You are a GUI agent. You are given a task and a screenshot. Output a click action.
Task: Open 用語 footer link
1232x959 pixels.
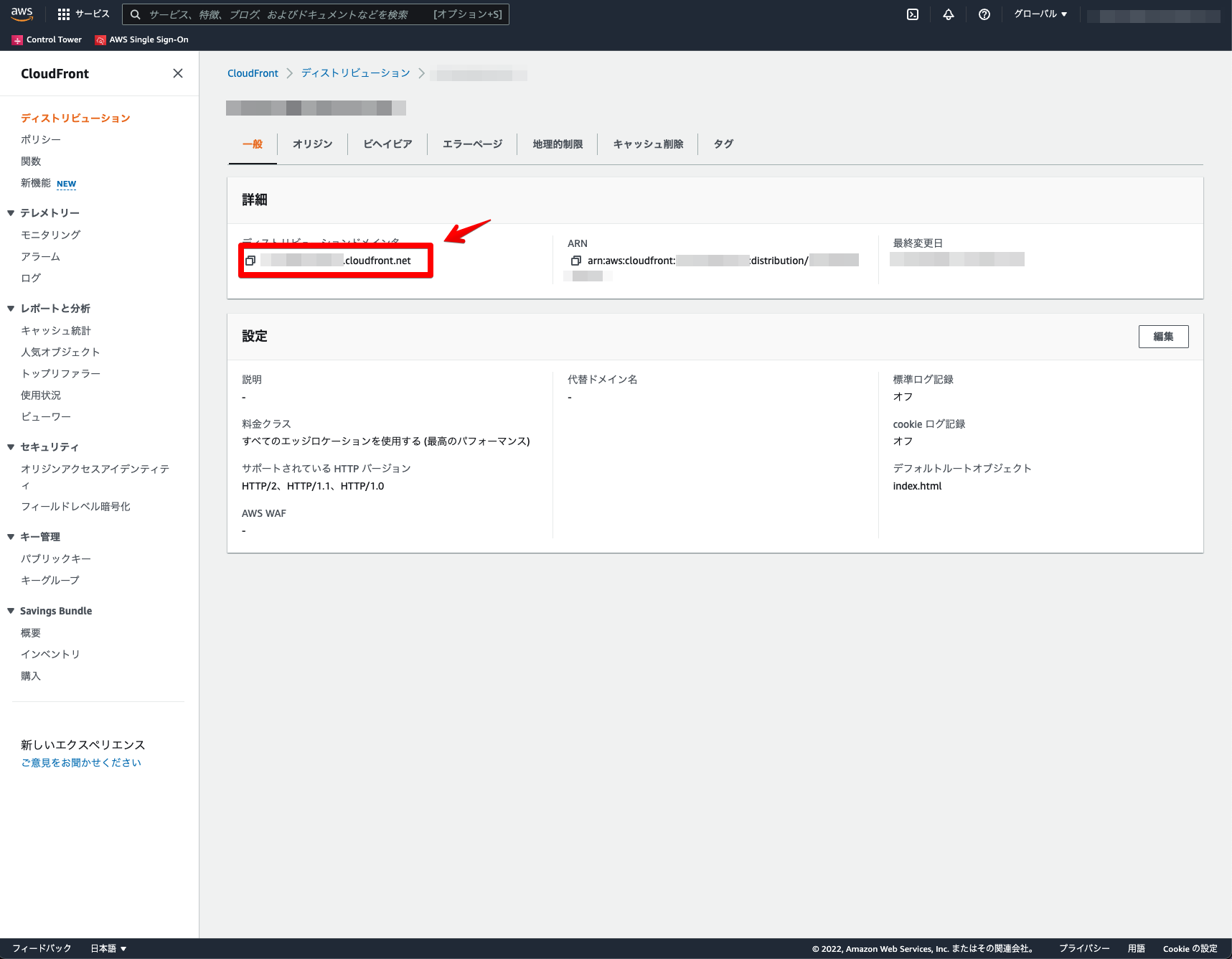click(1137, 948)
